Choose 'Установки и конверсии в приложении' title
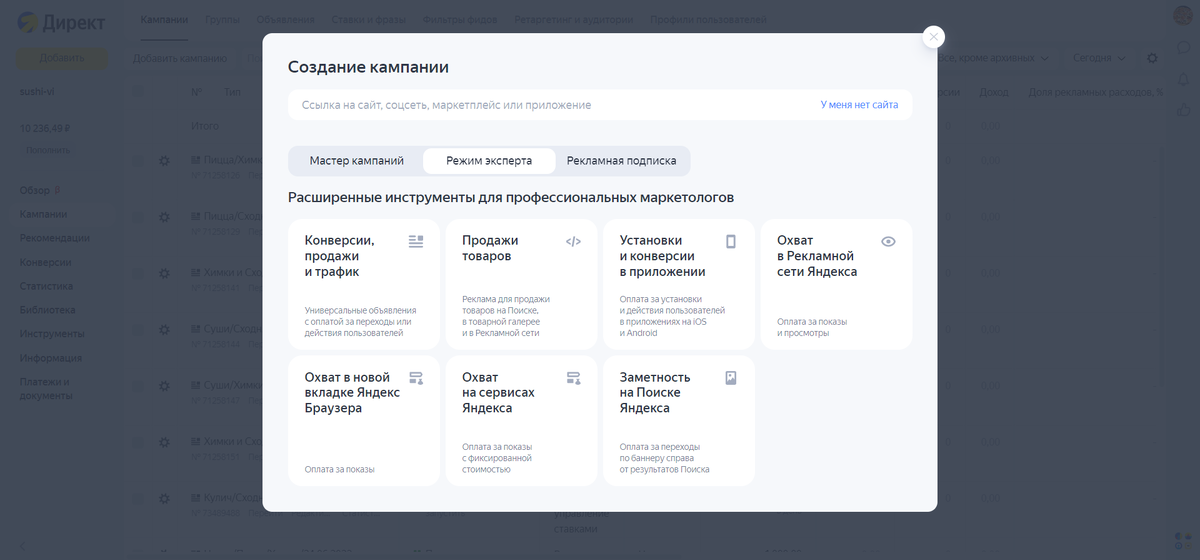The image size is (1200, 560). pyautogui.click(x=662, y=256)
